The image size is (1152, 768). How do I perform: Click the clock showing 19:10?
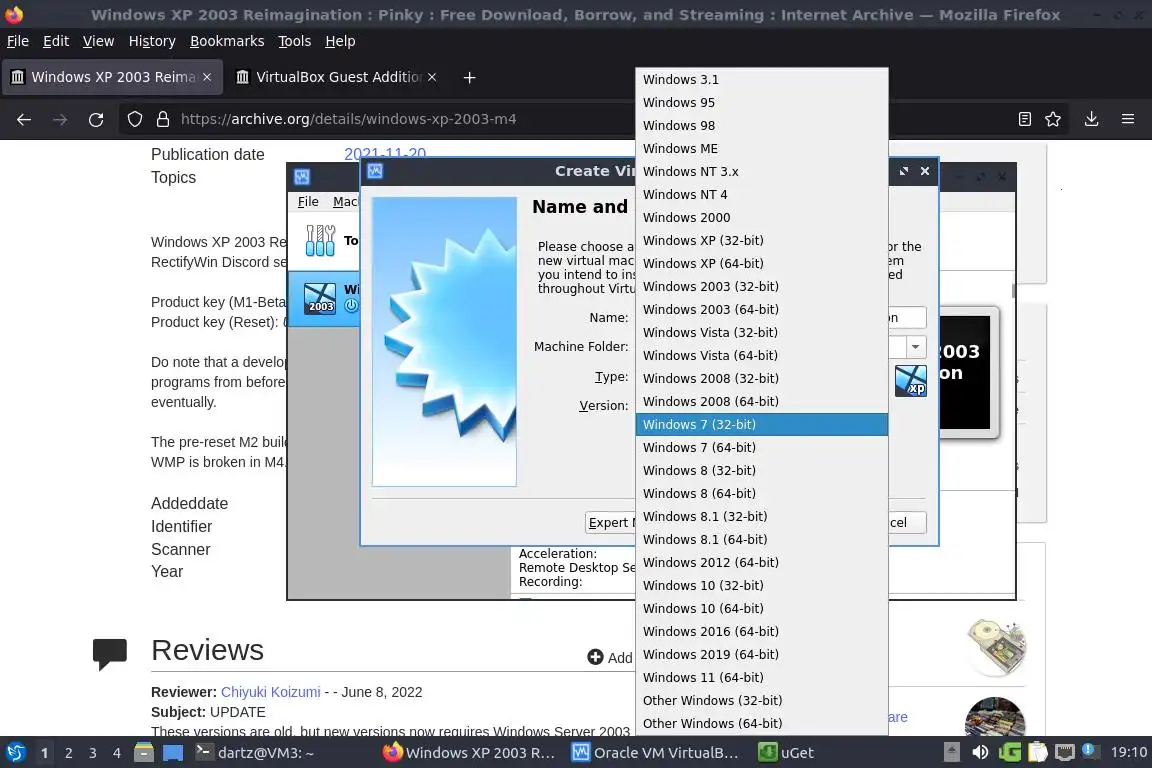coord(1128,752)
